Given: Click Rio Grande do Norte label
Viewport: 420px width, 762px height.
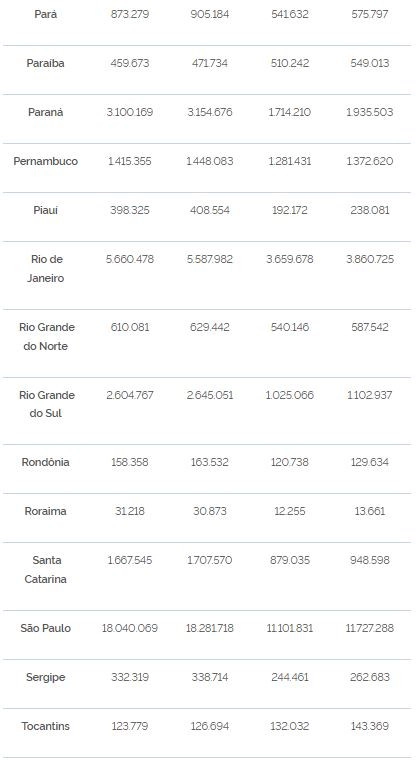Looking at the screenshot, I should tap(46, 337).
